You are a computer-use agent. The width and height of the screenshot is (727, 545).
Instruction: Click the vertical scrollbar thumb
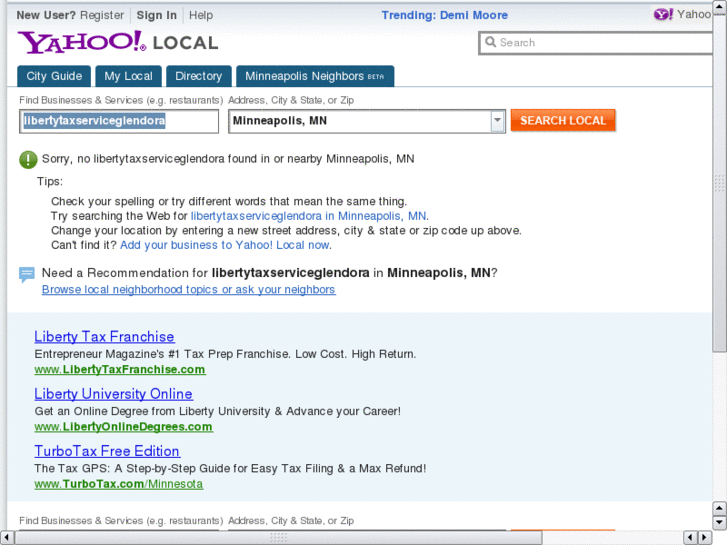click(719, 183)
